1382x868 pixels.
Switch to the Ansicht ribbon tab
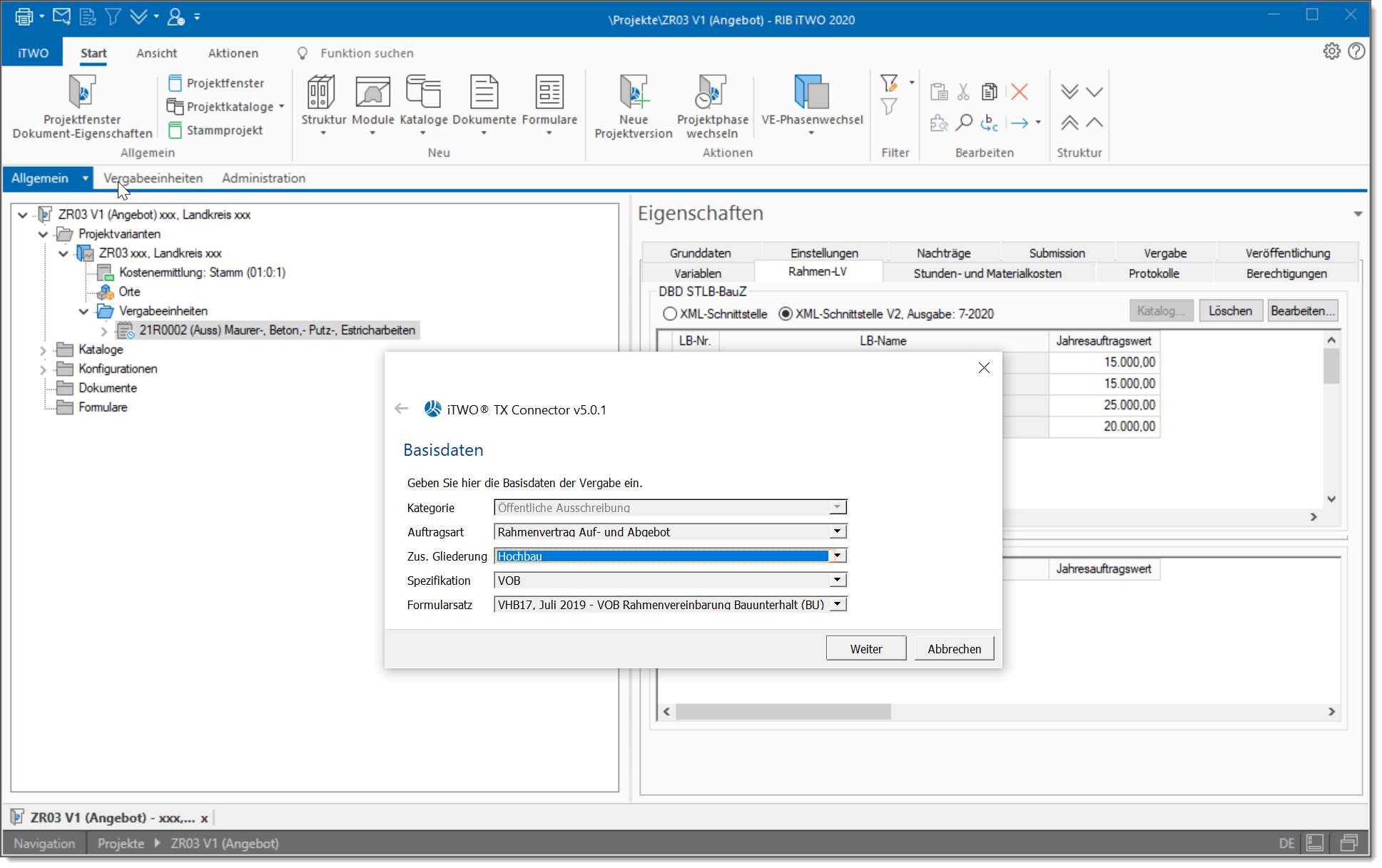click(x=157, y=53)
